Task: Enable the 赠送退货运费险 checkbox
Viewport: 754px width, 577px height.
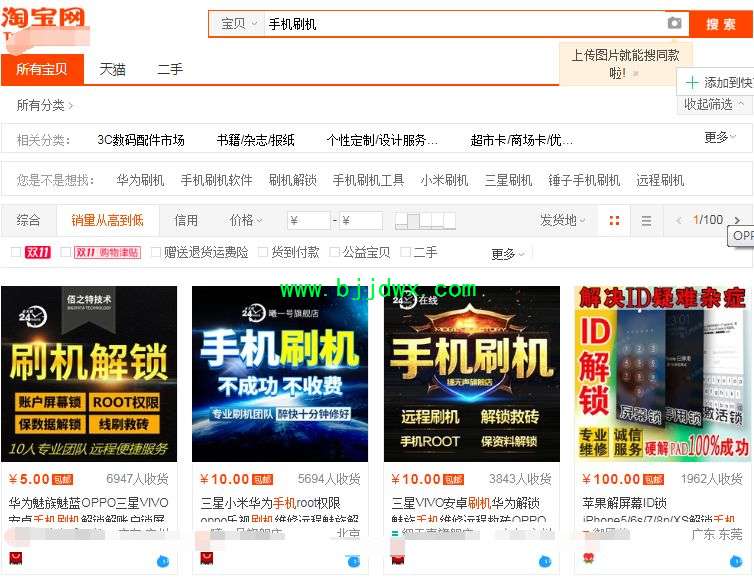Action: click(156, 252)
